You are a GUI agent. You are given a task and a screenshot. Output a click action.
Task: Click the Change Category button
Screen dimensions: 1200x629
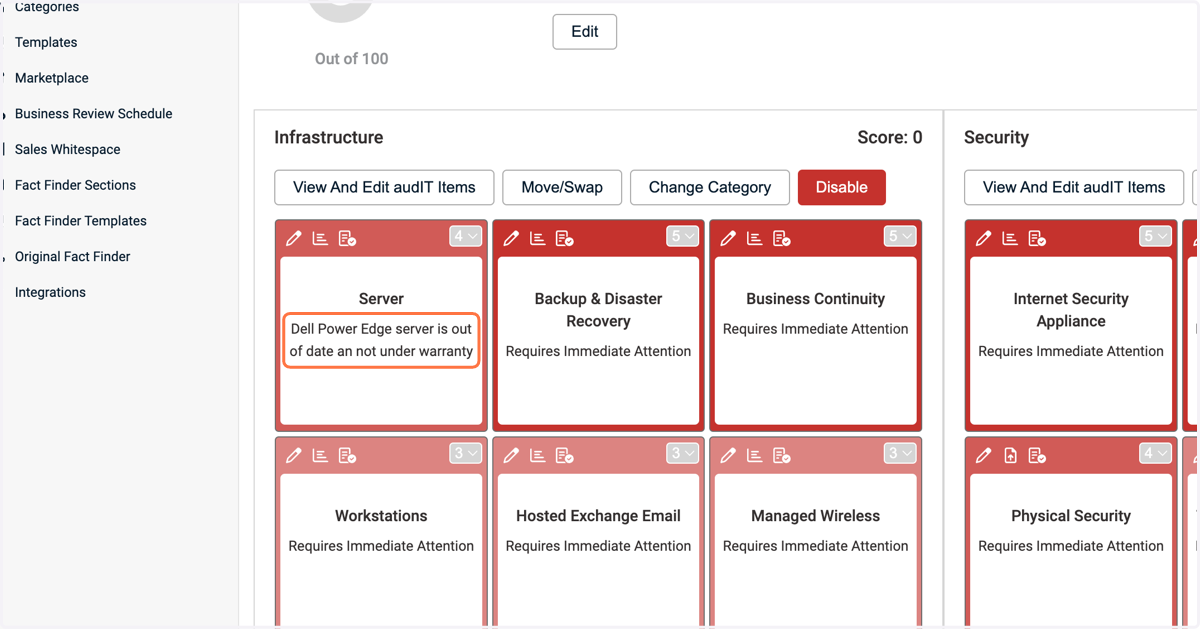click(710, 187)
